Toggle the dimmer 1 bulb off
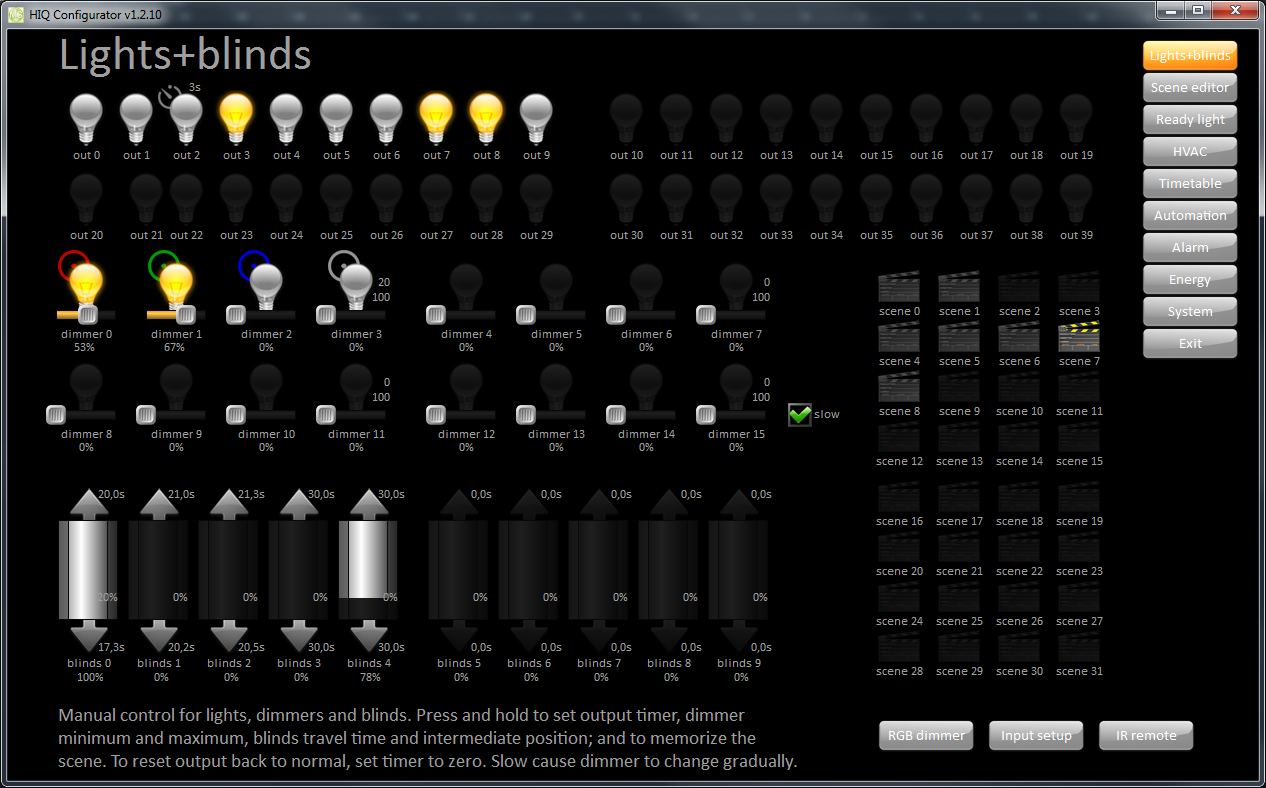 pyautogui.click(x=177, y=285)
